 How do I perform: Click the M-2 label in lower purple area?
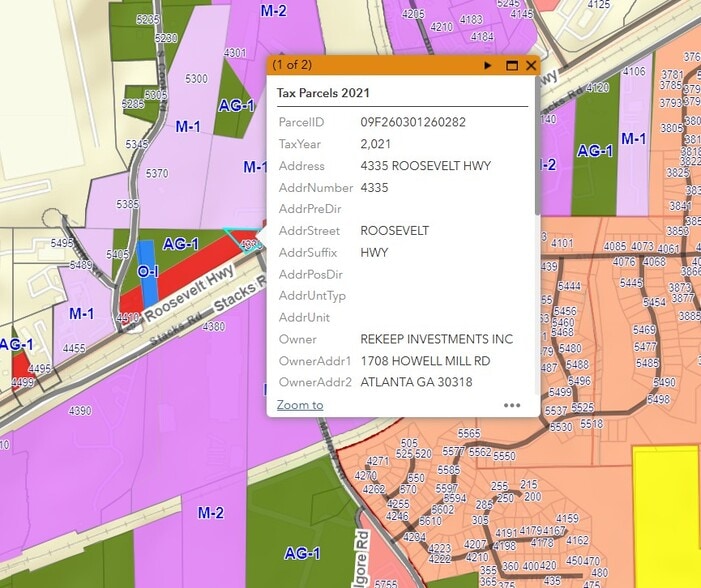click(x=211, y=513)
